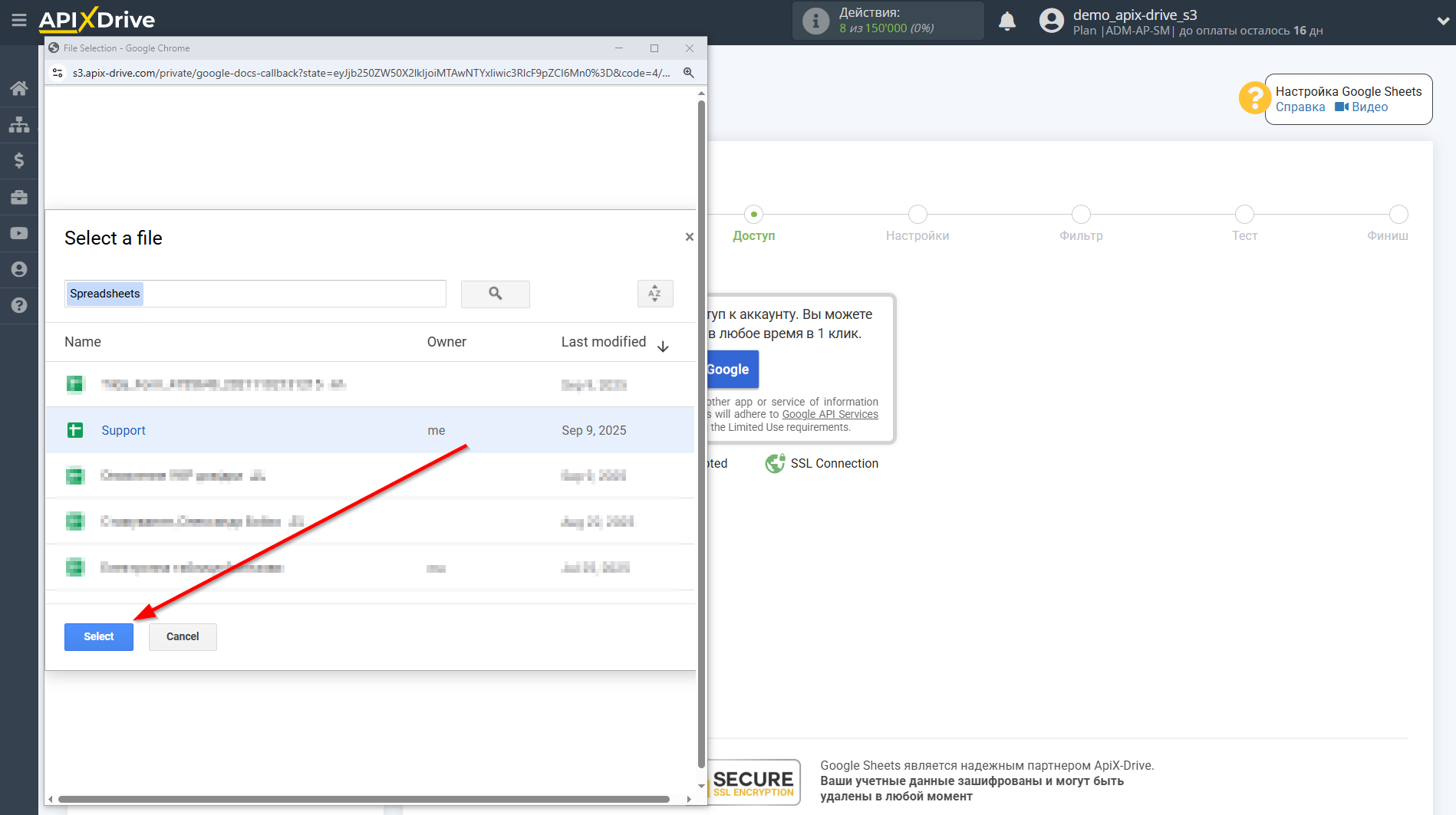
Task: Select the Support spreadsheet row
Action: coord(124,430)
